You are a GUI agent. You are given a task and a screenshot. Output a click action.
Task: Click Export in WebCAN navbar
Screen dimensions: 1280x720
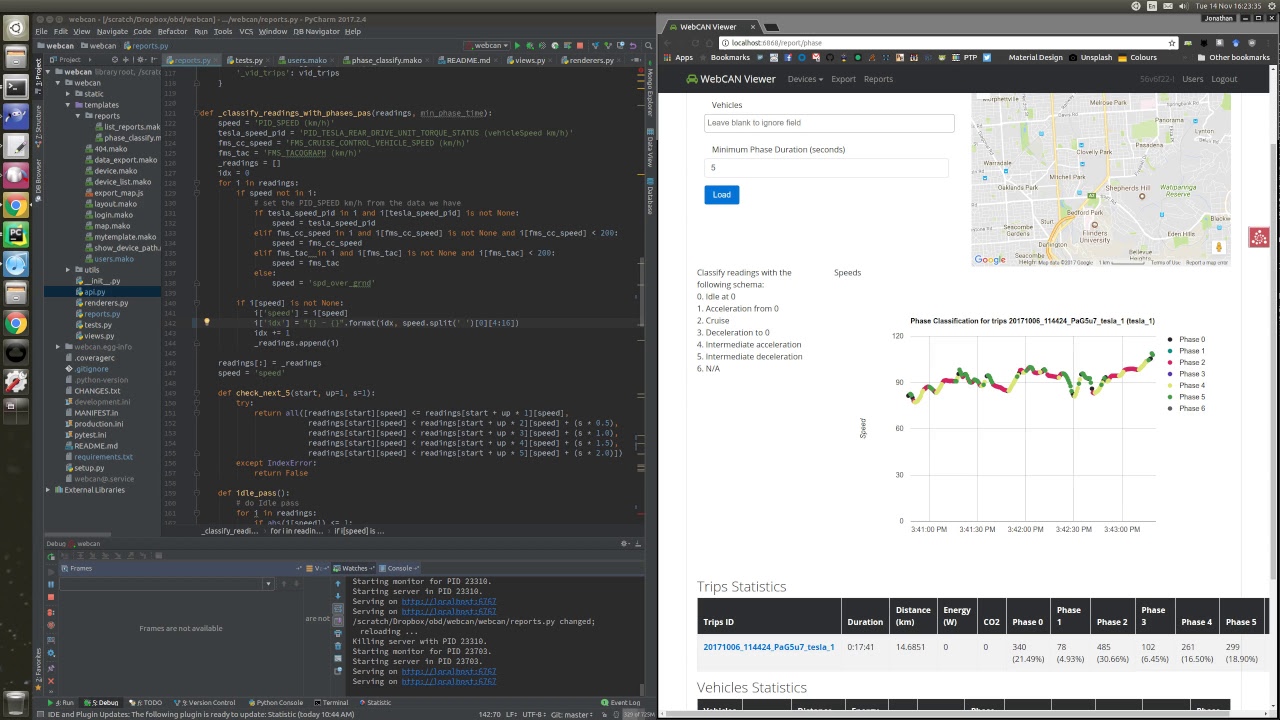click(x=843, y=79)
